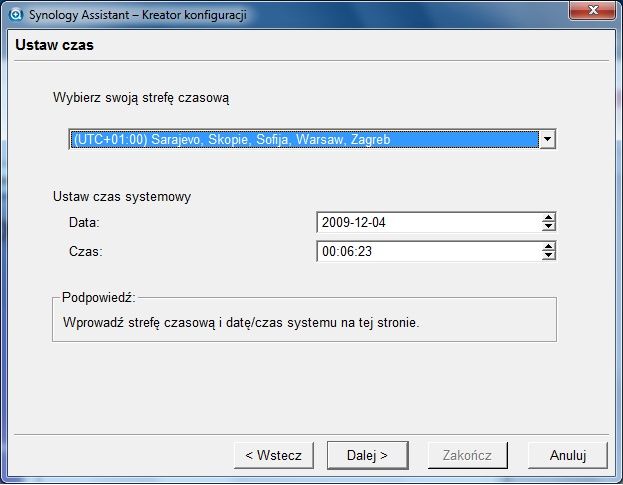
Task: Click the Czas time field 00:06:23
Action: tap(429, 251)
